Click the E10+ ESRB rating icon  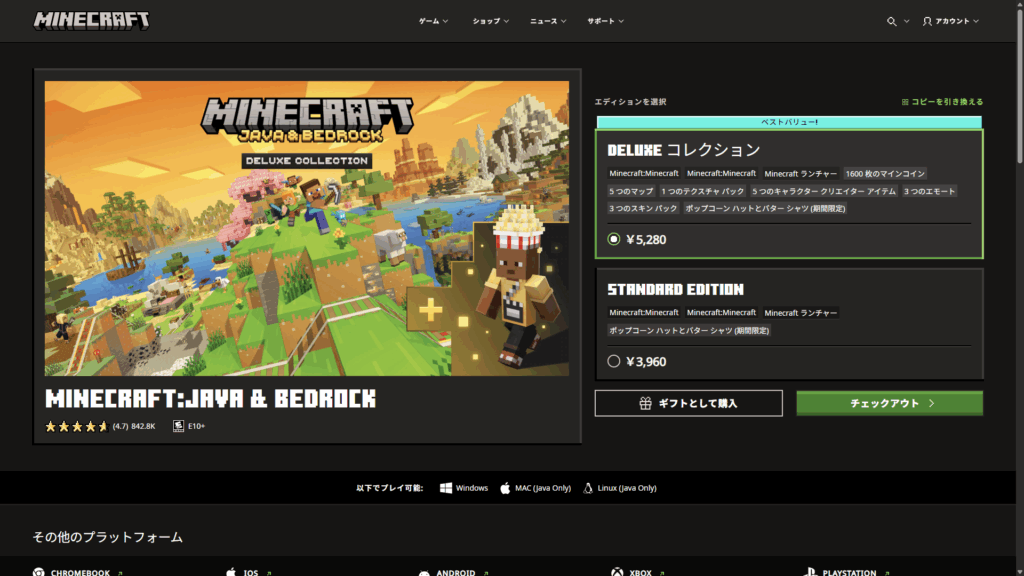tap(178, 426)
